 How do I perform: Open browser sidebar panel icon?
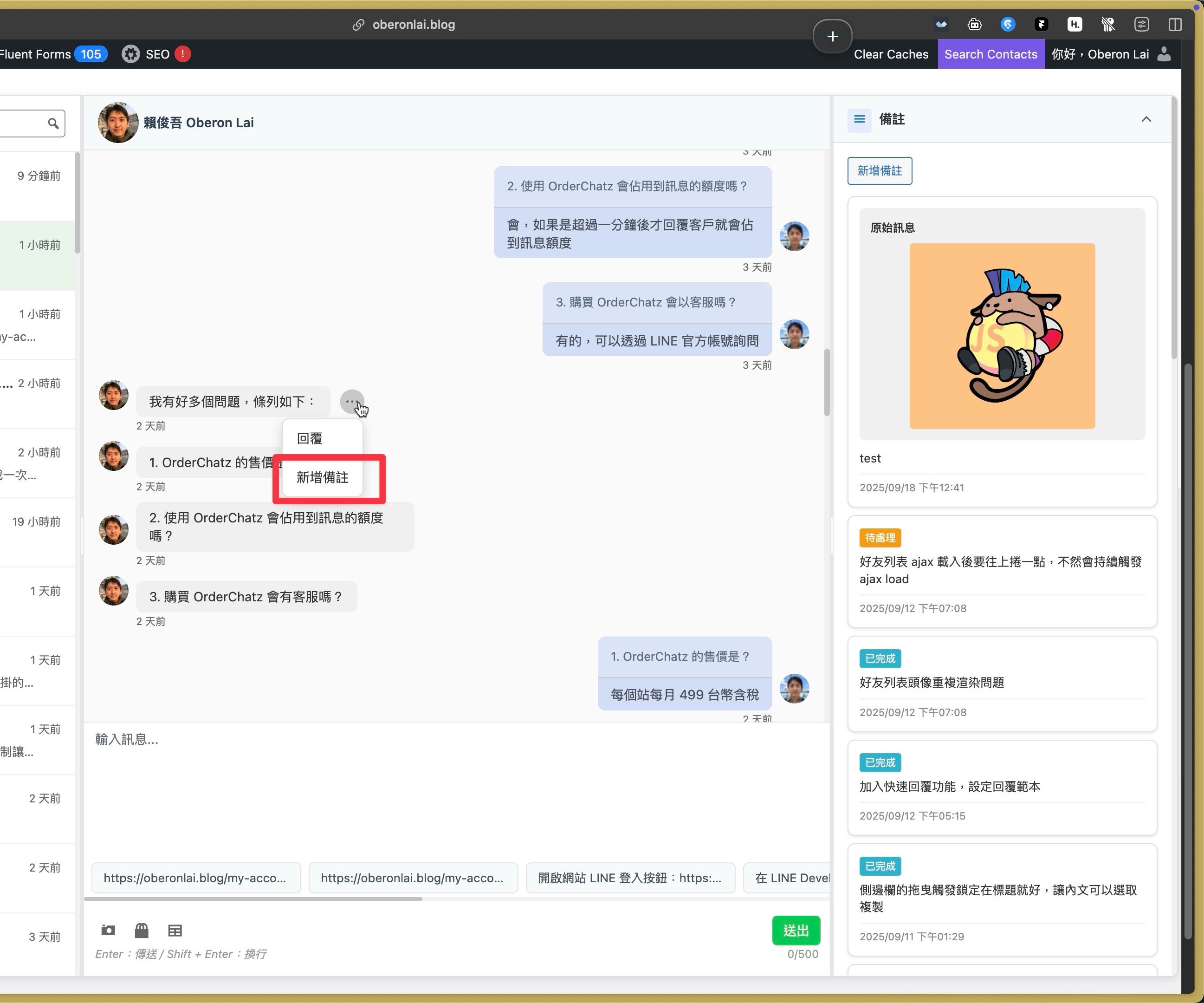1175,24
